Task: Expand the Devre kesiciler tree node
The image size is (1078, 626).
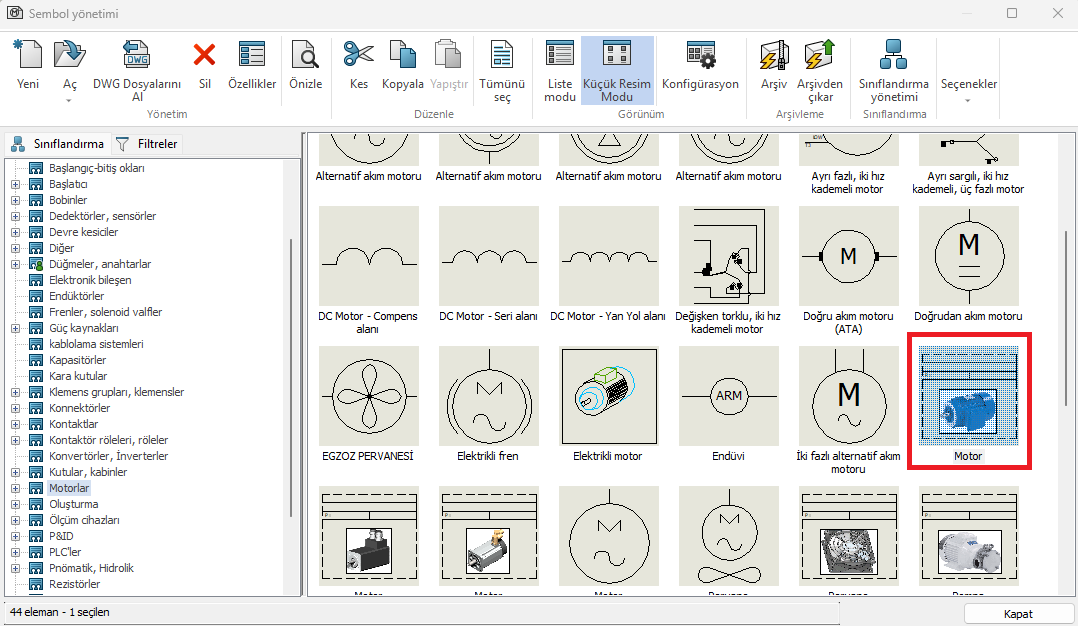Action: coord(15,232)
